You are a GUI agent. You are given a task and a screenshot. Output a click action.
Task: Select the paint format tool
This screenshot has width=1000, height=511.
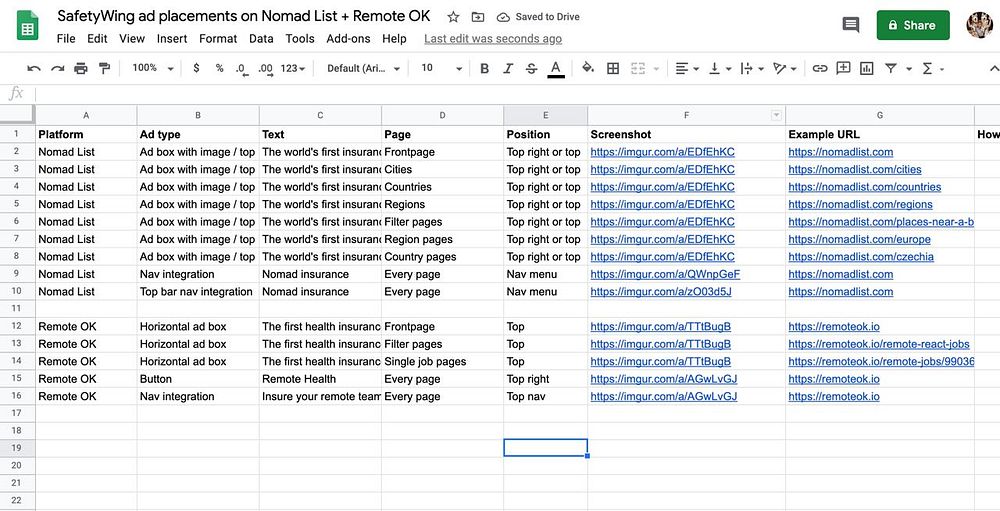[x=104, y=68]
